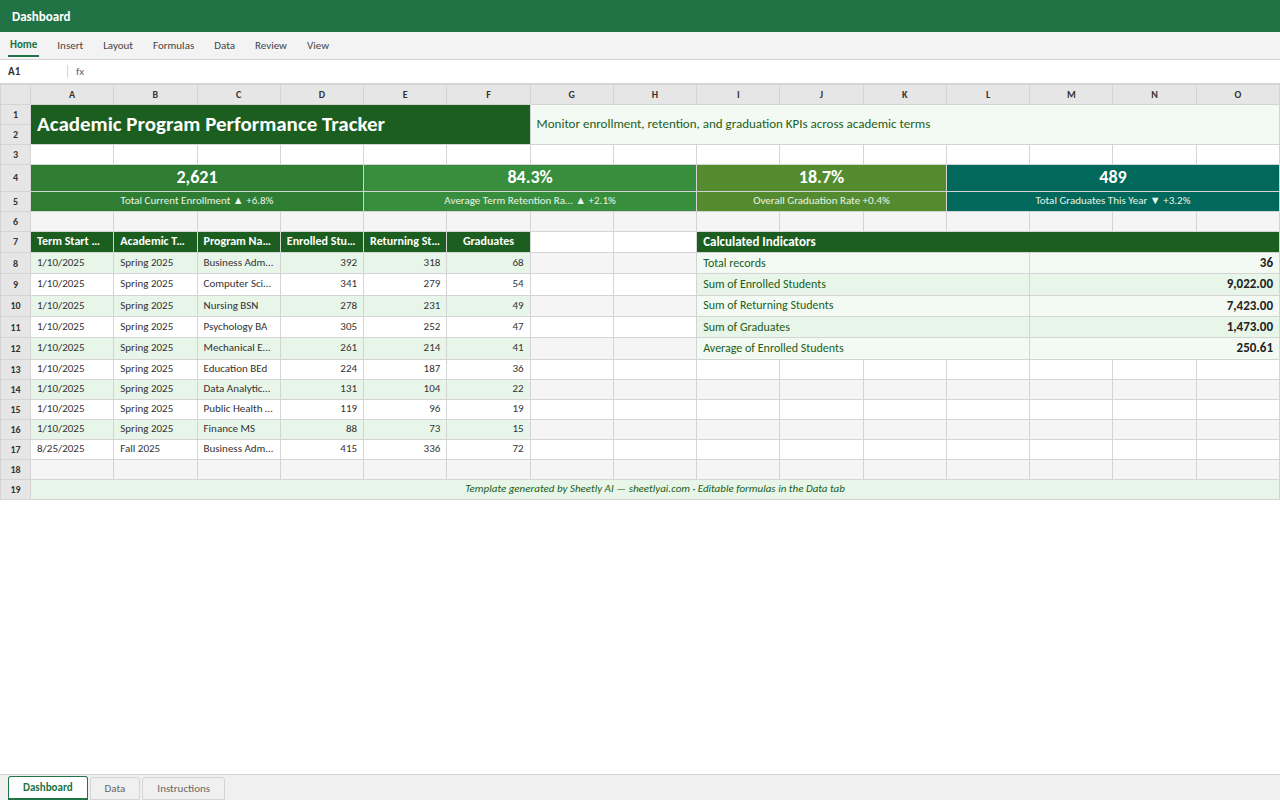Click the 7,423.00 returning students sum
The height and width of the screenshot is (800, 1280).
(1155, 306)
